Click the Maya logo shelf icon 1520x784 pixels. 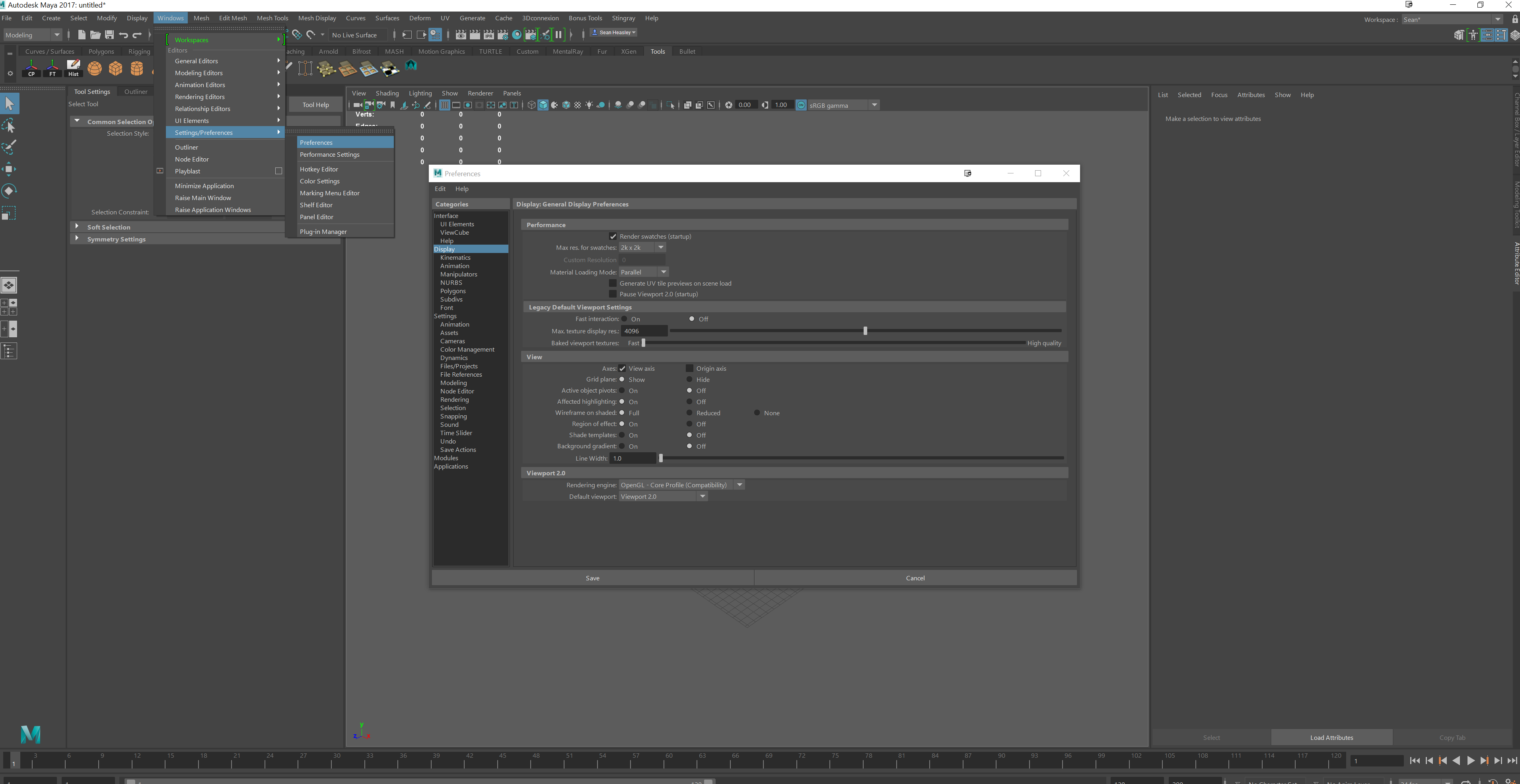[411, 66]
